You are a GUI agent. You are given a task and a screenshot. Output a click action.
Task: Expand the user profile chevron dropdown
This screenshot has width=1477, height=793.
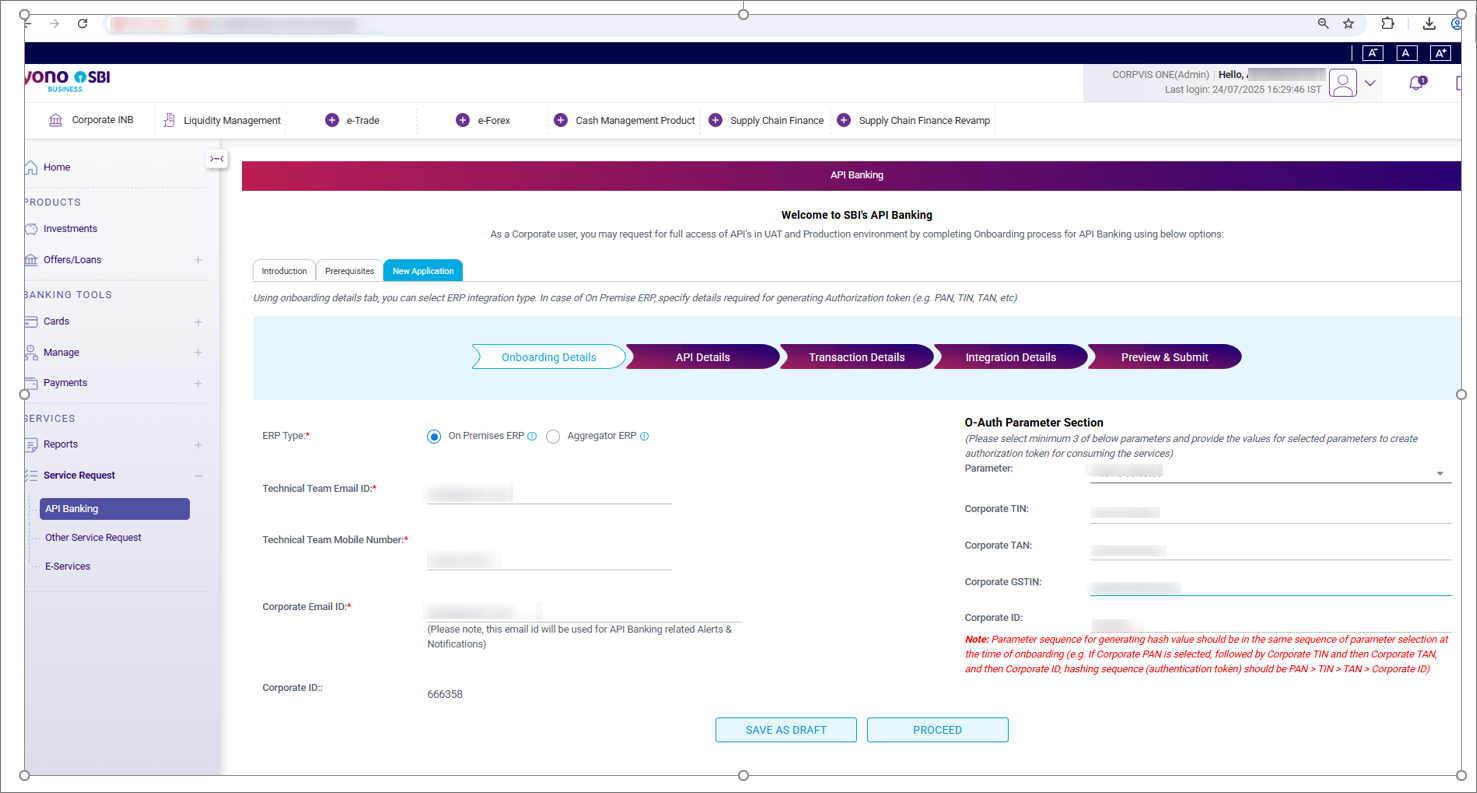pyautogui.click(x=1370, y=83)
